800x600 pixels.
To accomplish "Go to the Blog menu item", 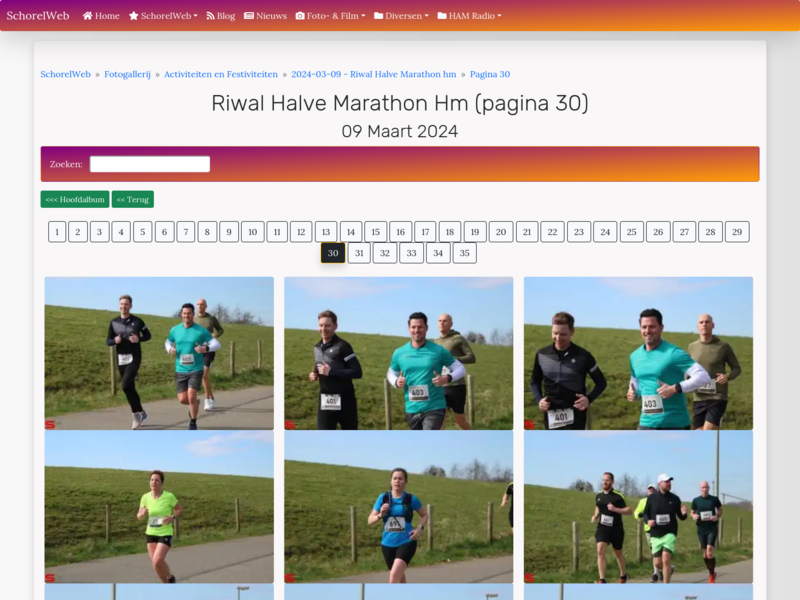I will point(220,16).
